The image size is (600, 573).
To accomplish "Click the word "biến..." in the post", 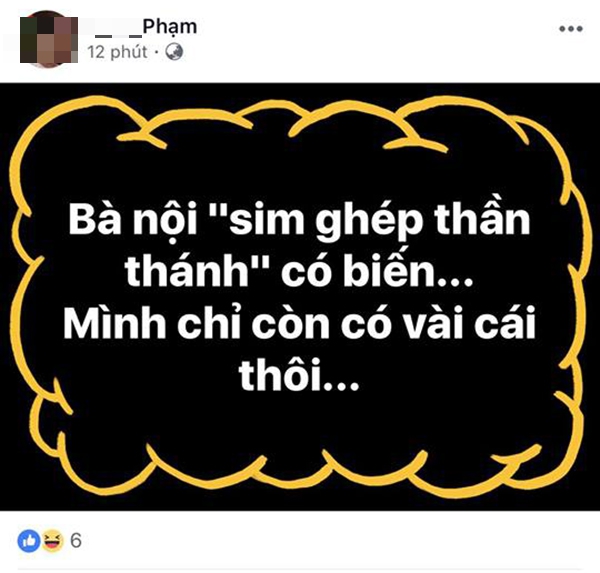I will point(408,270).
